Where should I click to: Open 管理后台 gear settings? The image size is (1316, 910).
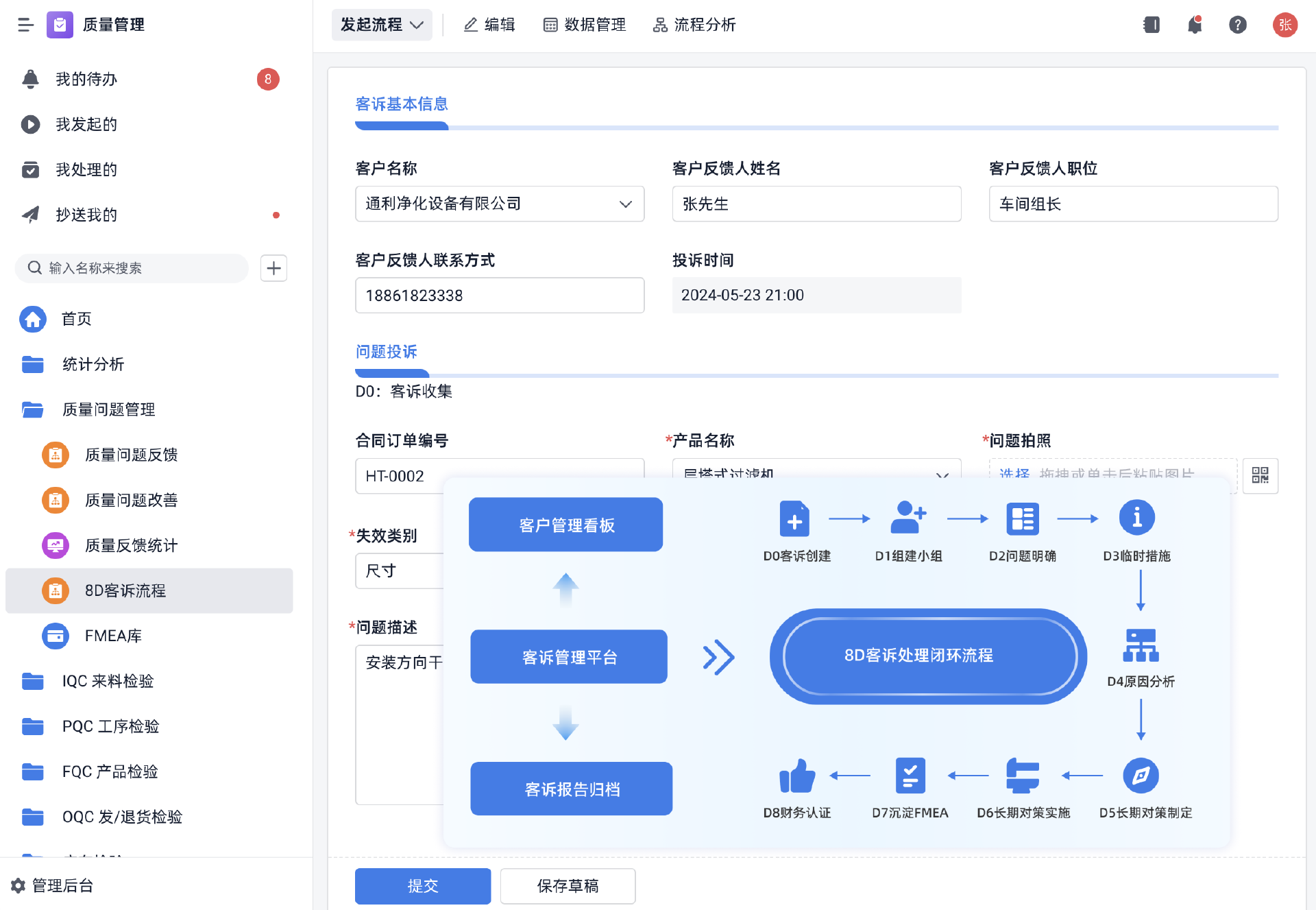point(19,885)
